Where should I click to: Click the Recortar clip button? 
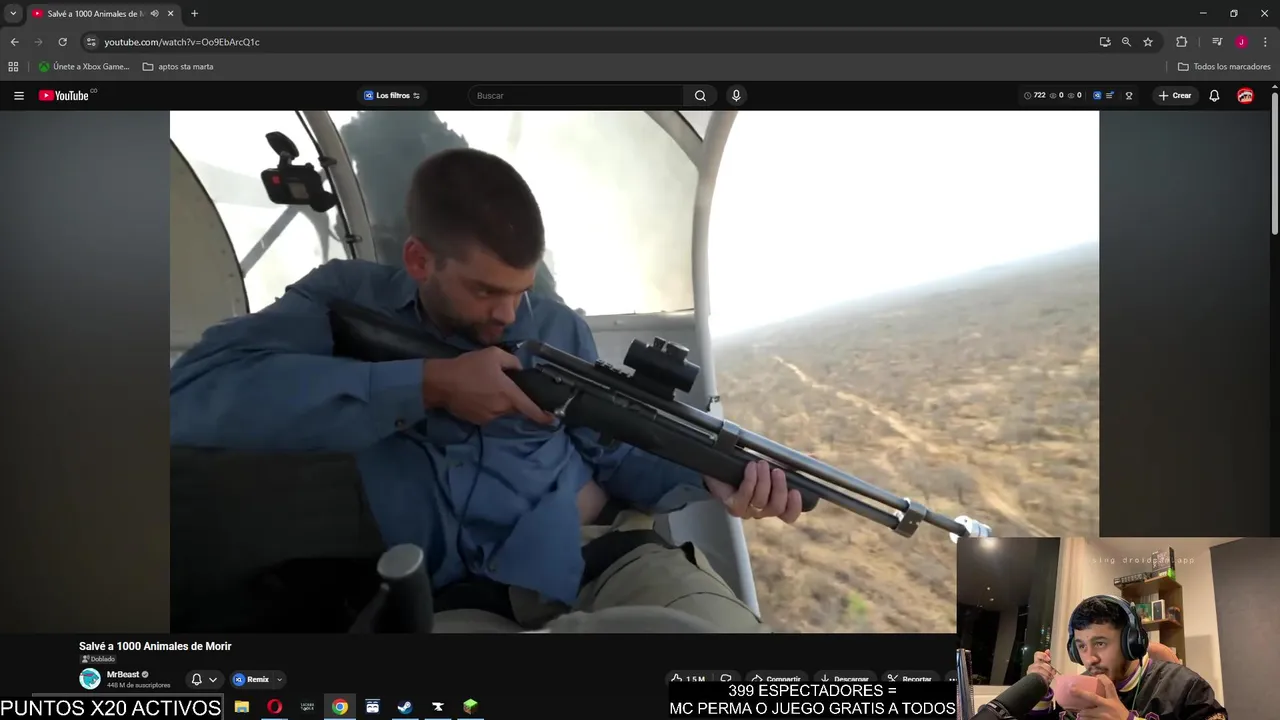coord(909,679)
